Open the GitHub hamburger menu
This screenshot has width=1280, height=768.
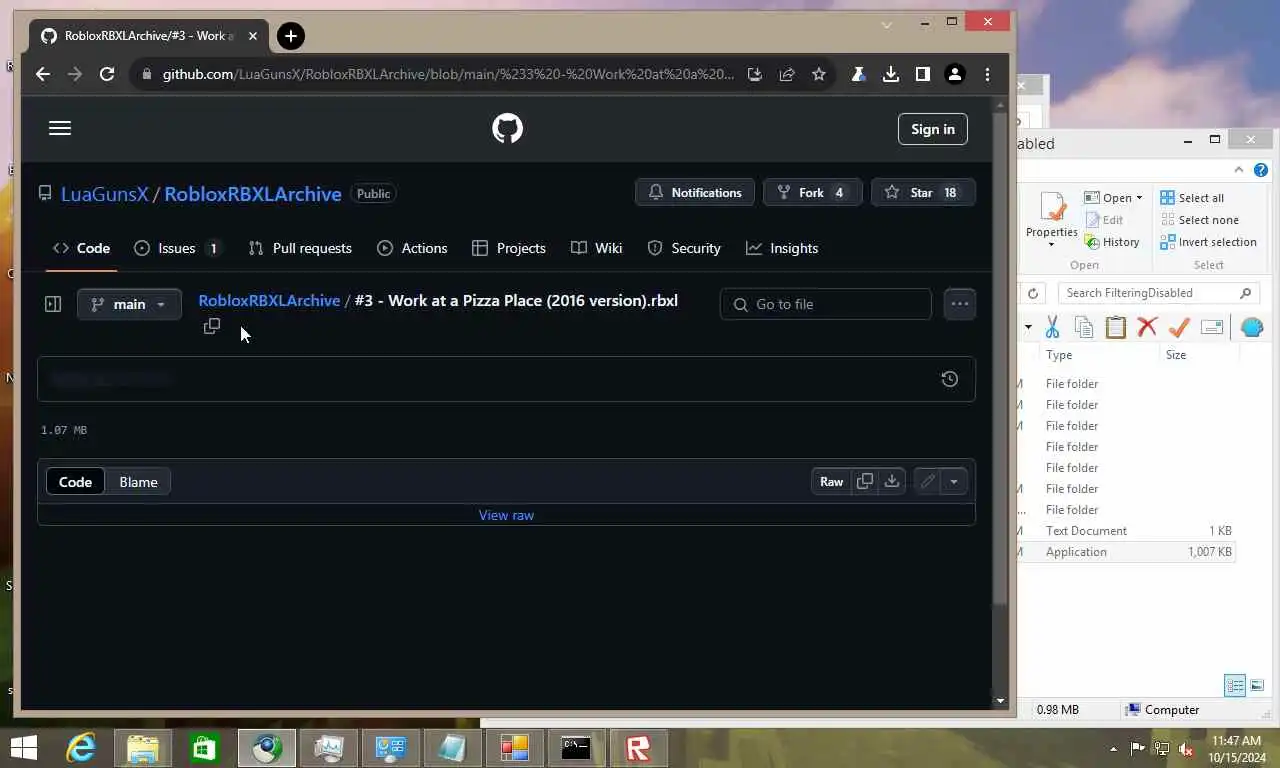[x=60, y=128]
